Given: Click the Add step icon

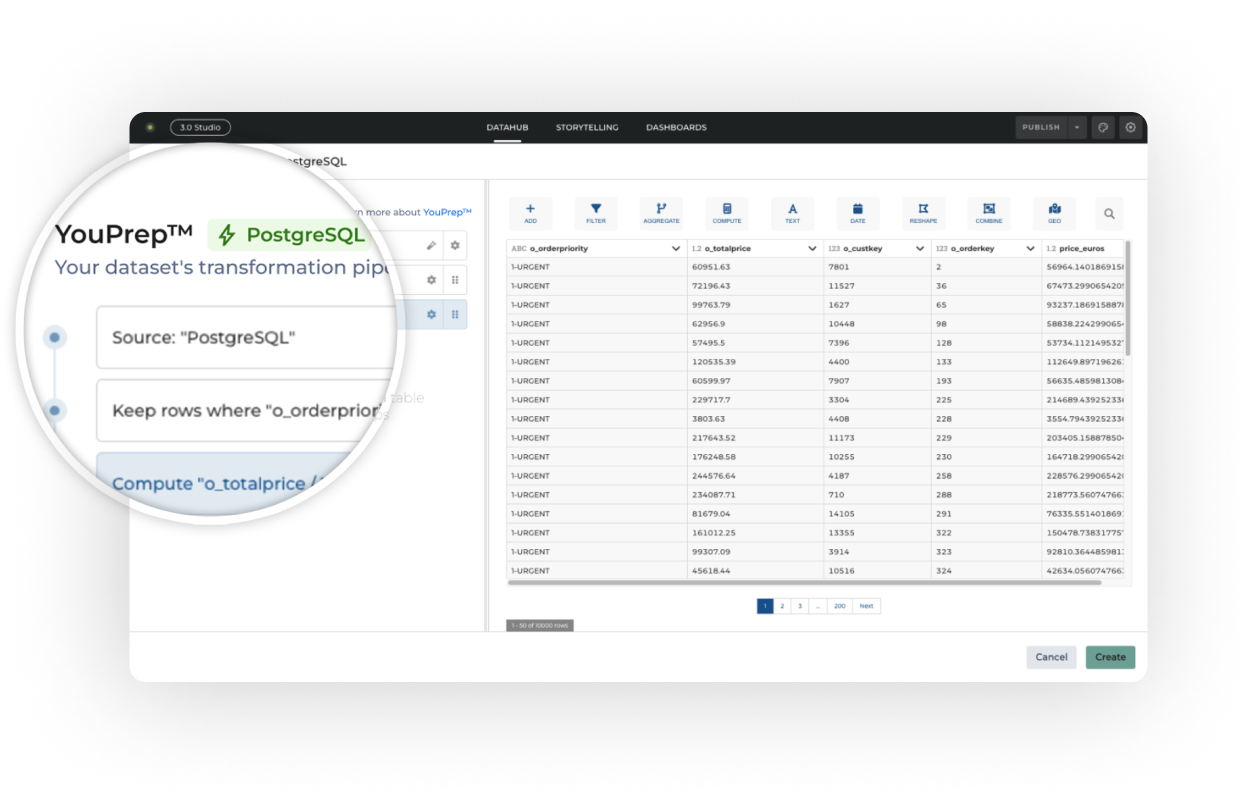Looking at the screenshot, I should click(x=530, y=212).
